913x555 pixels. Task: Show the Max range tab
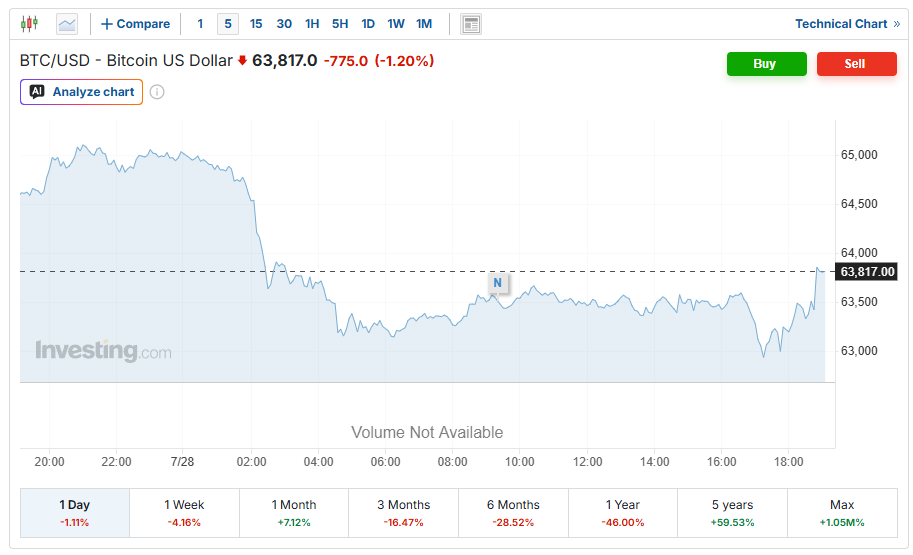[842, 512]
